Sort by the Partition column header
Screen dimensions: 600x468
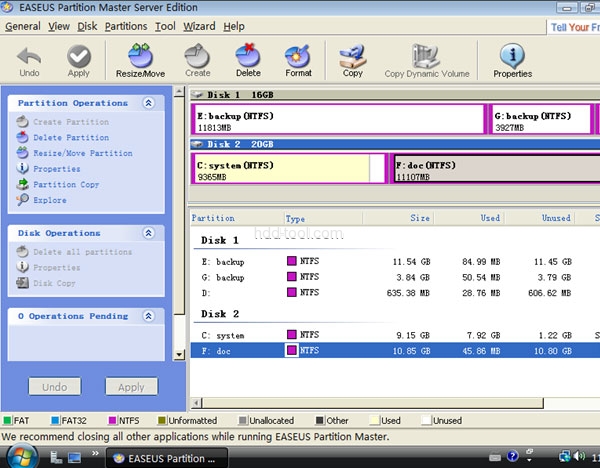pyautogui.click(x=237, y=218)
